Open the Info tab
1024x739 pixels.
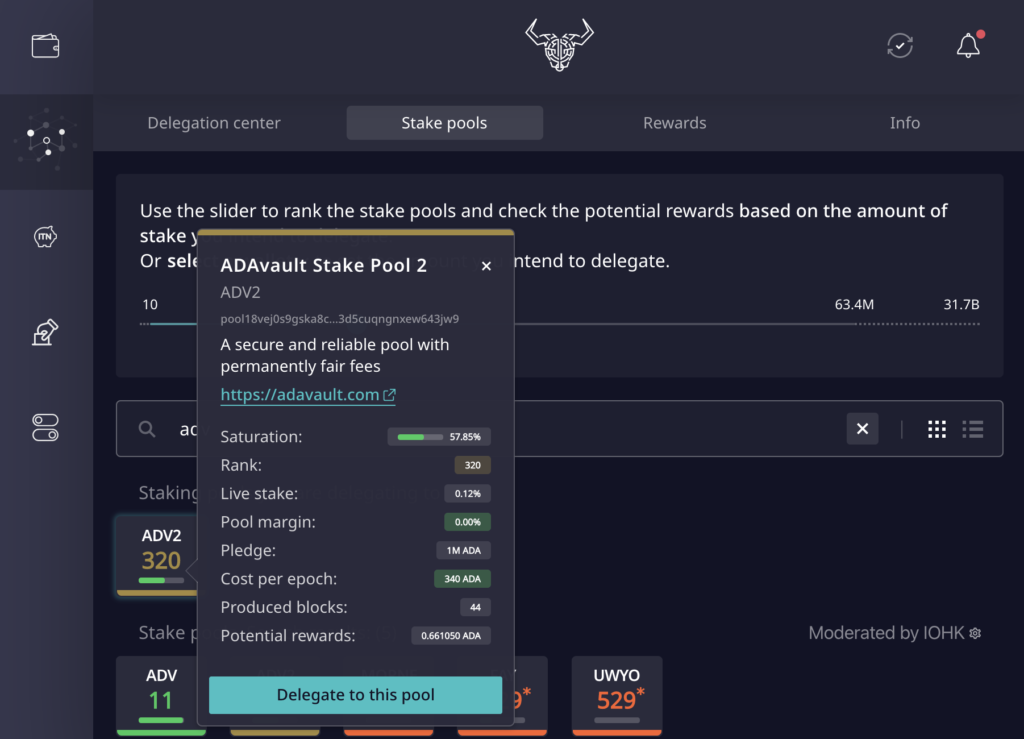tap(904, 123)
